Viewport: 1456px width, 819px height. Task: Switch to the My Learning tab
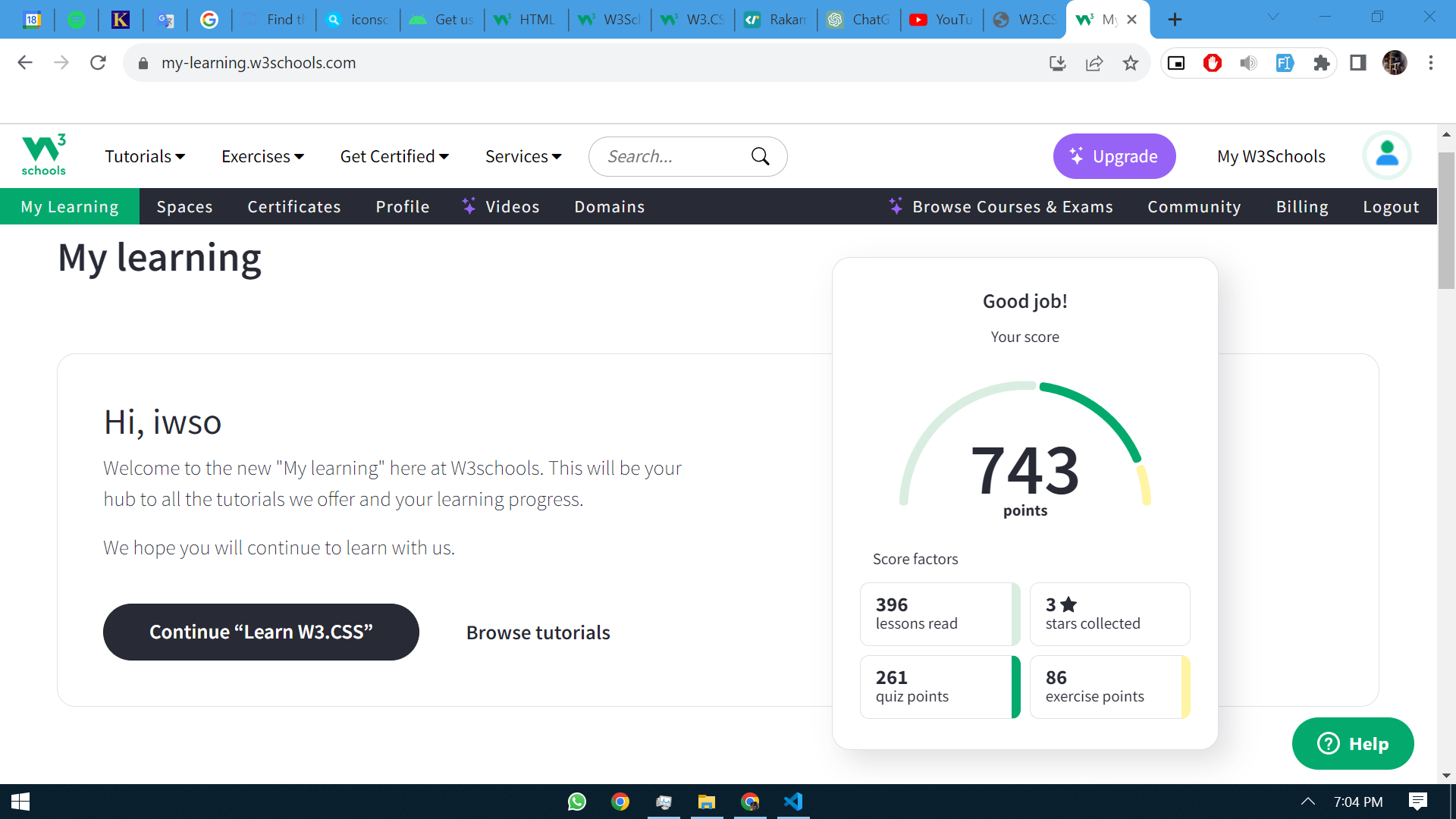tap(70, 206)
